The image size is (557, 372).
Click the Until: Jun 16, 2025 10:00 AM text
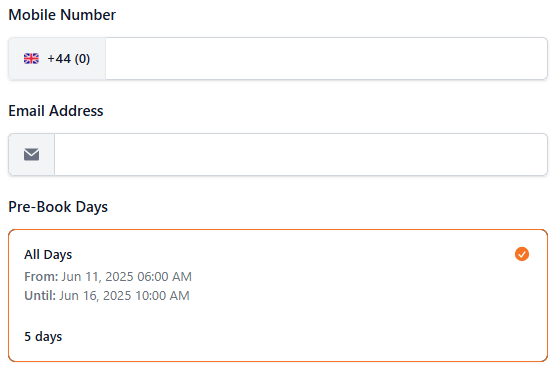107,296
